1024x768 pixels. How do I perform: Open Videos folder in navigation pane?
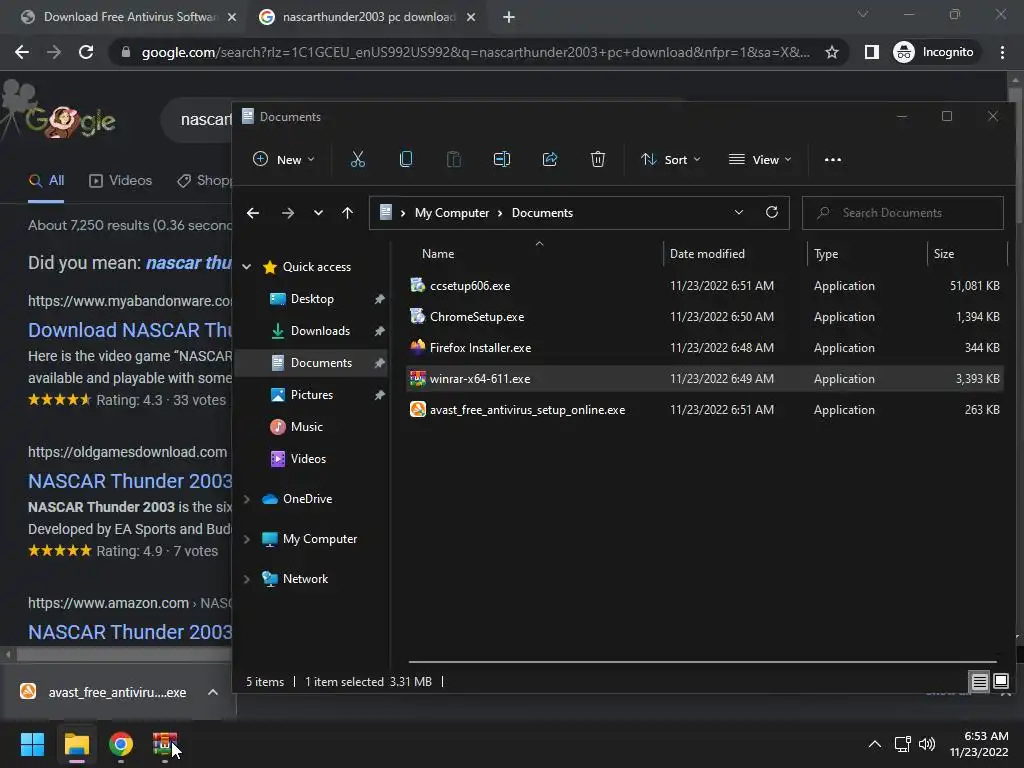pos(308,458)
